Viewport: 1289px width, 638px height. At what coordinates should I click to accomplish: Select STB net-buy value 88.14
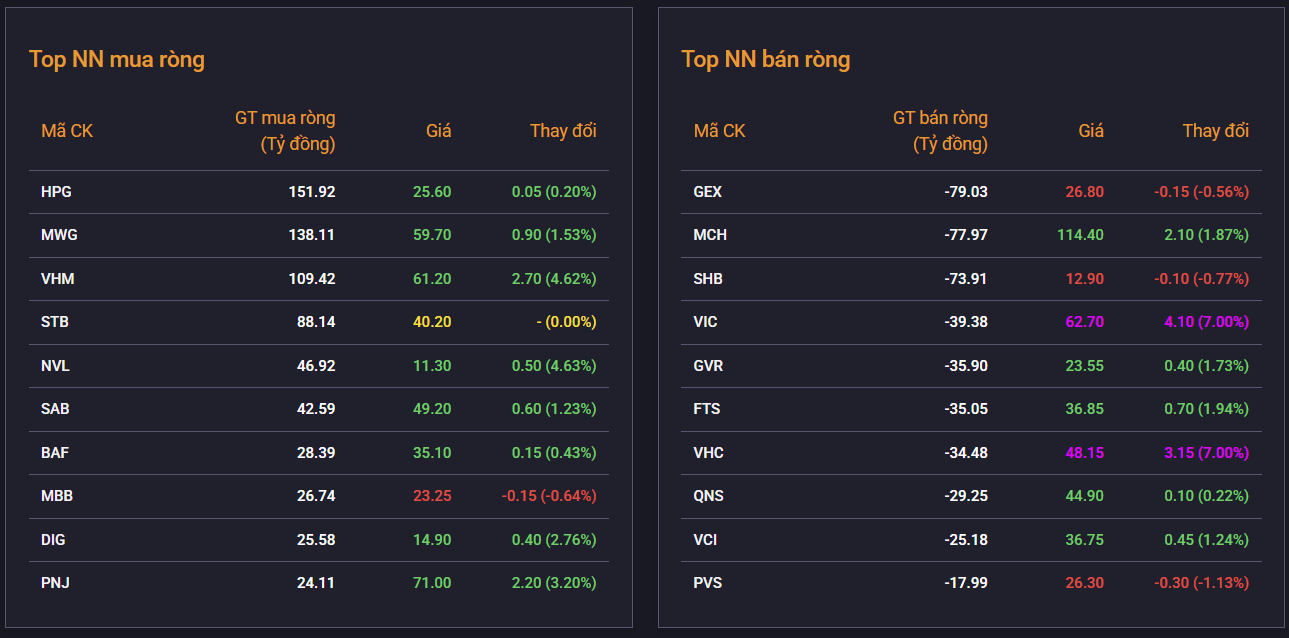pyautogui.click(x=316, y=322)
